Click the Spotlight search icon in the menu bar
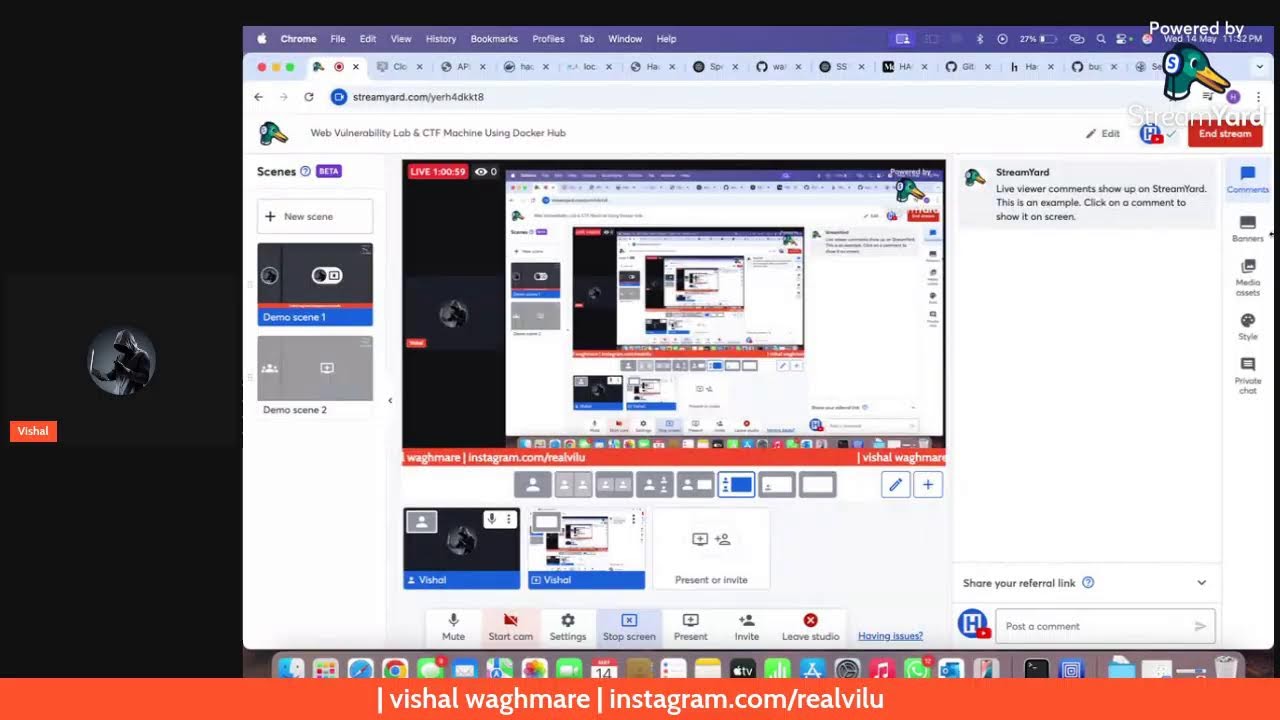This screenshot has width=1280, height=720. click(1100, 39)
